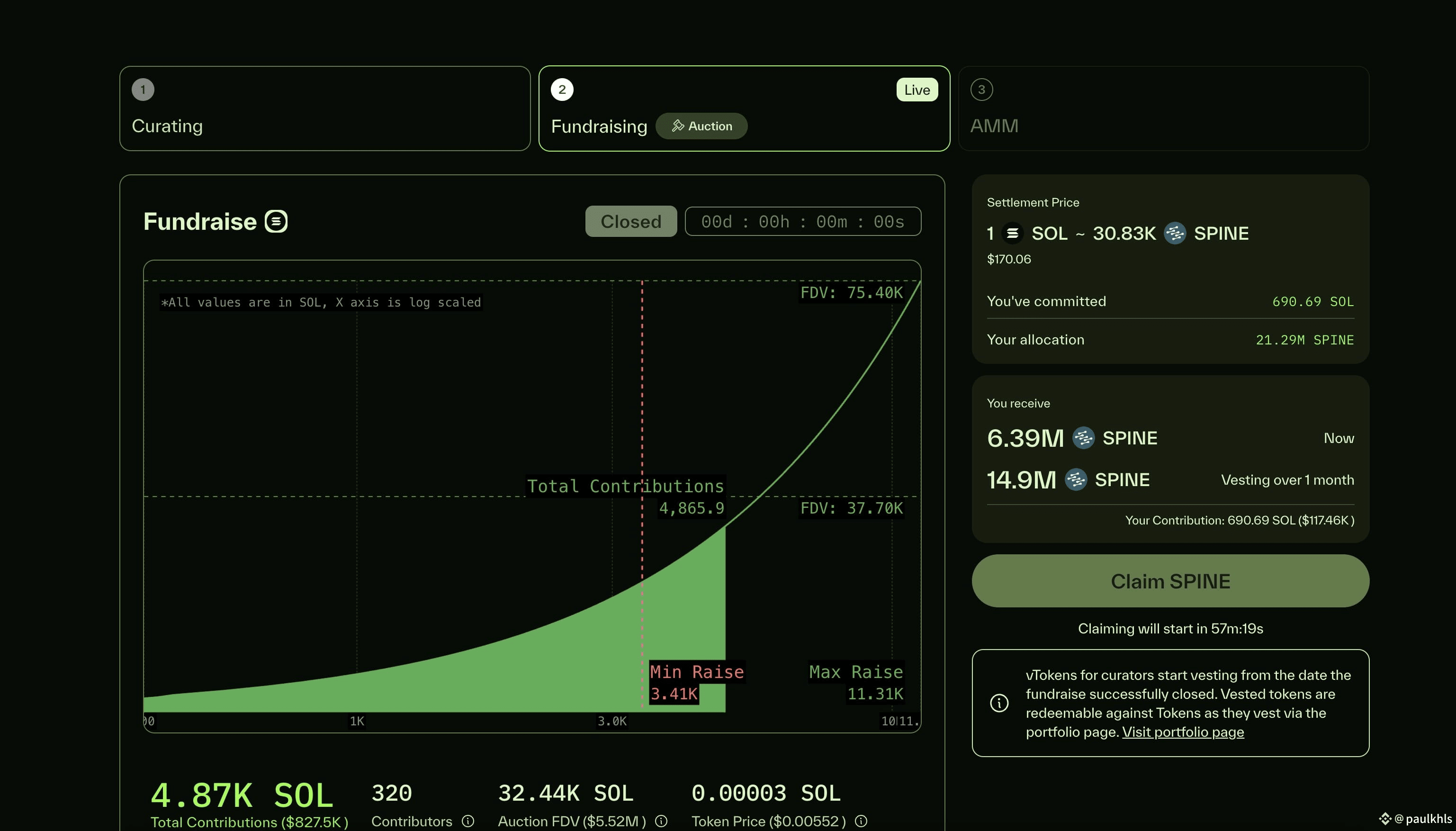This screenshot has width=1456, height=831.
Task: Click step number 1 circle
Action: click(x=143, y=90)
